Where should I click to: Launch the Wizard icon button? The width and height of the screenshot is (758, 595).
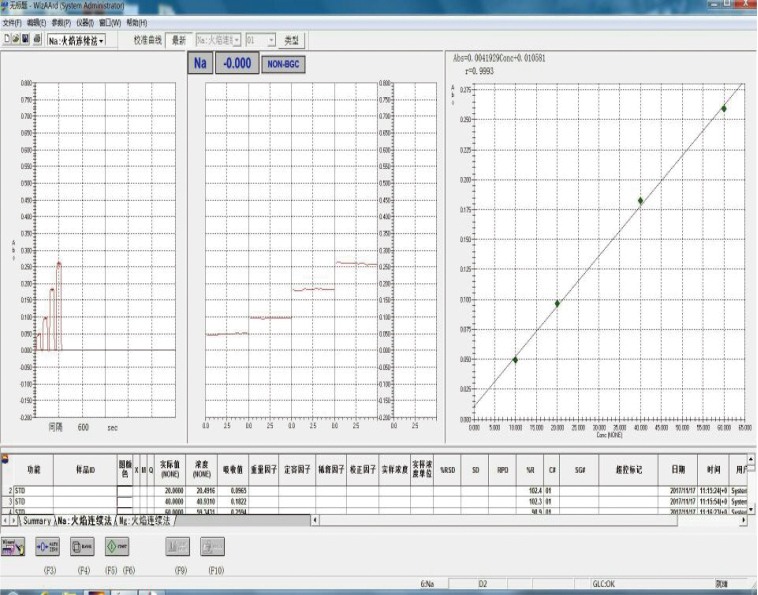(x=15, y=546)
